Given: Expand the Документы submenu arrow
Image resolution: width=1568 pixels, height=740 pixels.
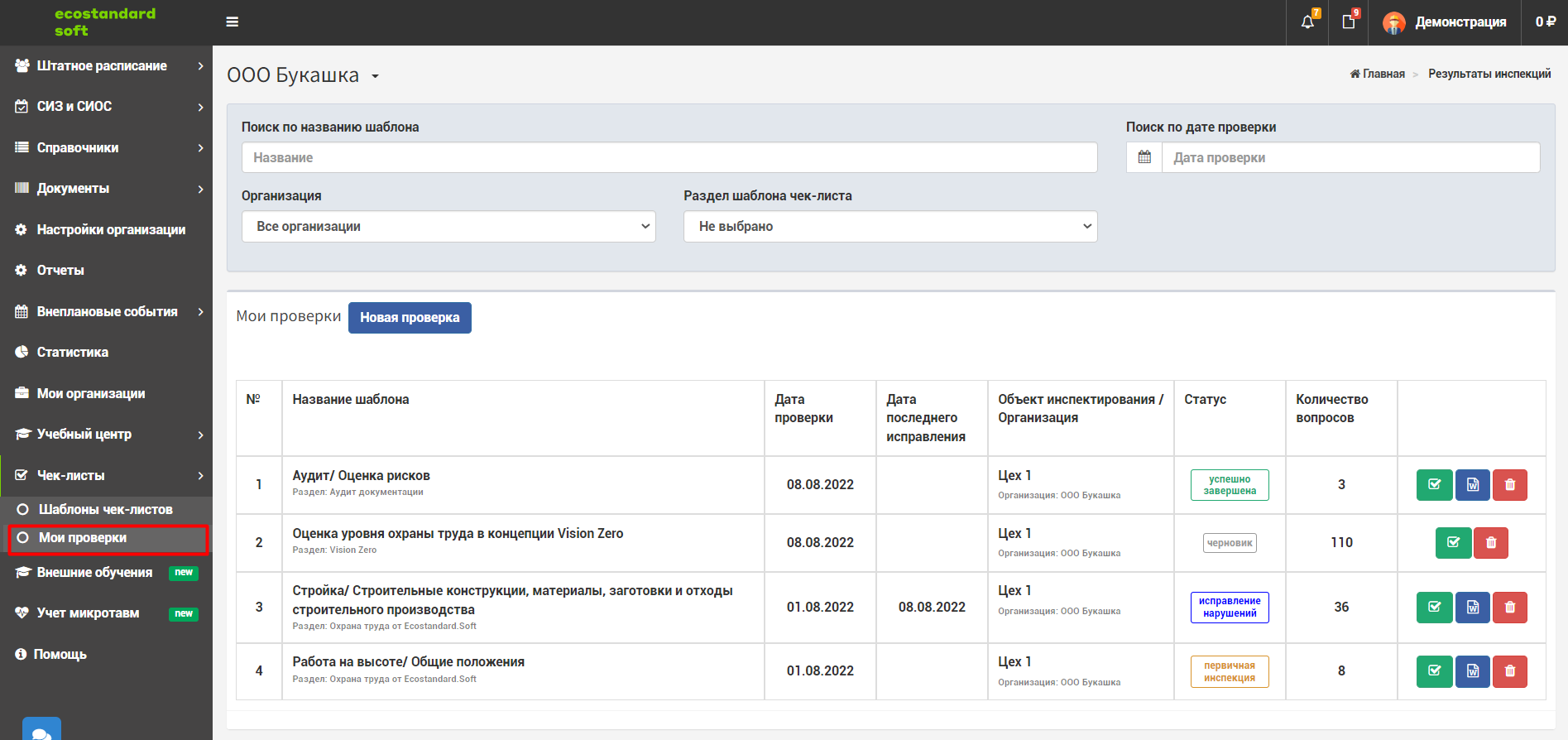Looking at the screenshot, I should pyautogui.click(x=201, y=189).
